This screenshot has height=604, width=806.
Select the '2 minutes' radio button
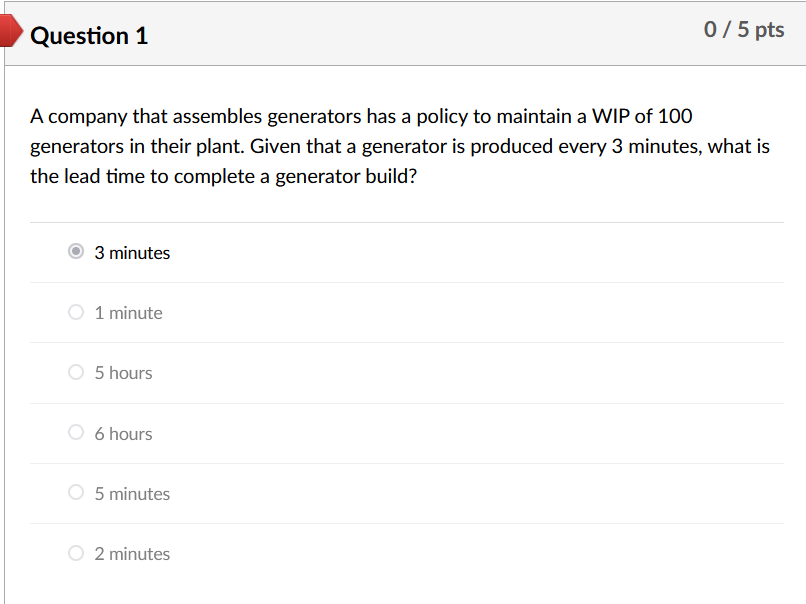click(x=76, y=552)
